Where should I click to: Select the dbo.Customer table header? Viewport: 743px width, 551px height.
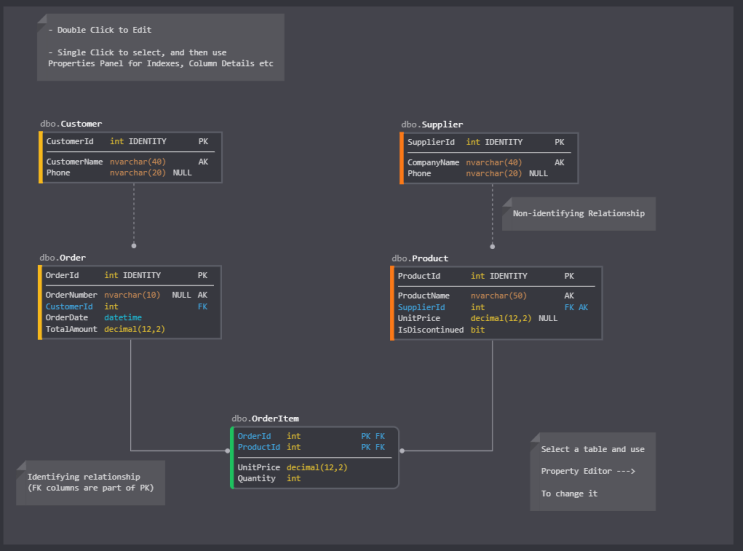[x=71, y=124]
